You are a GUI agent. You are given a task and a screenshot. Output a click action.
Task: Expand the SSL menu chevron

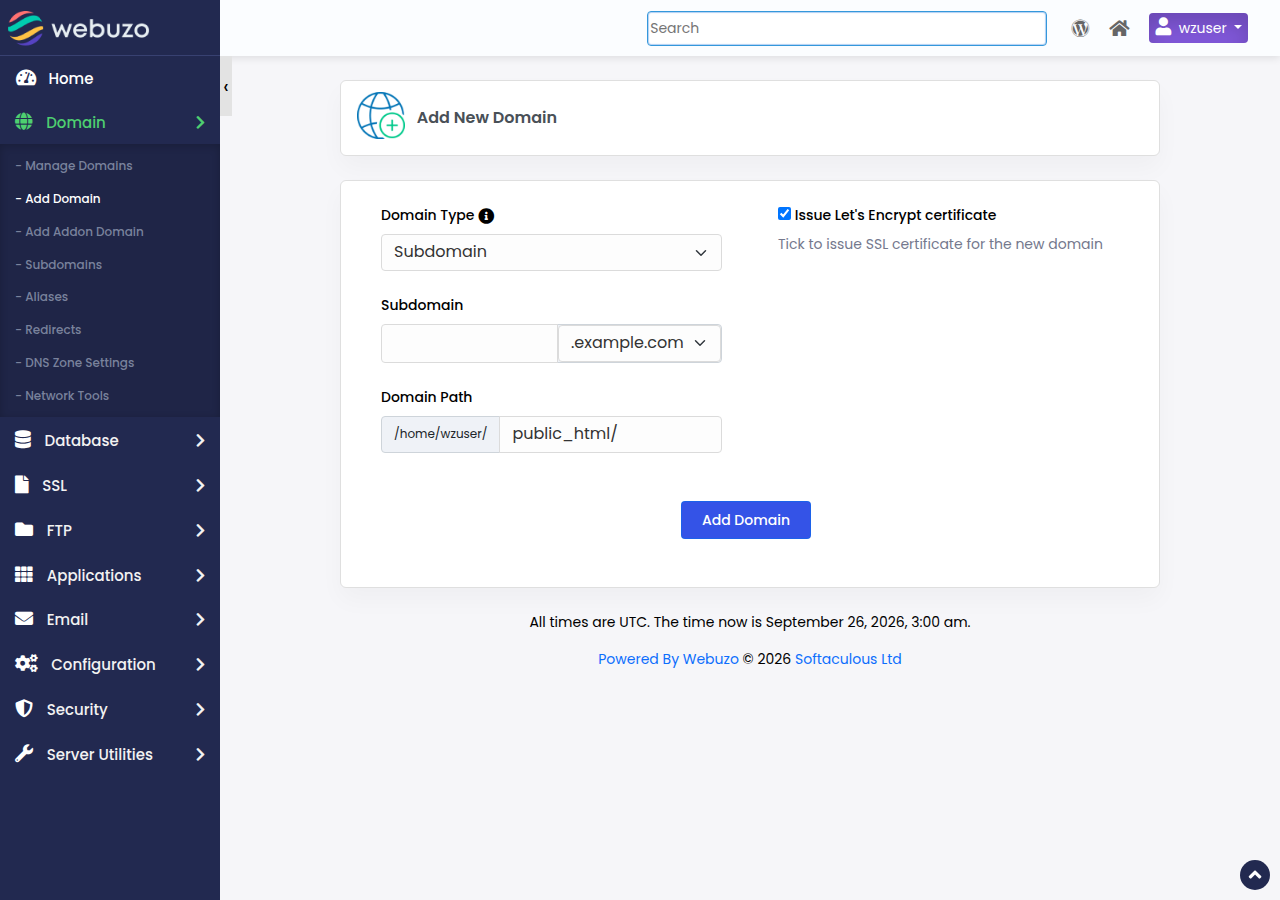(200, 485)
